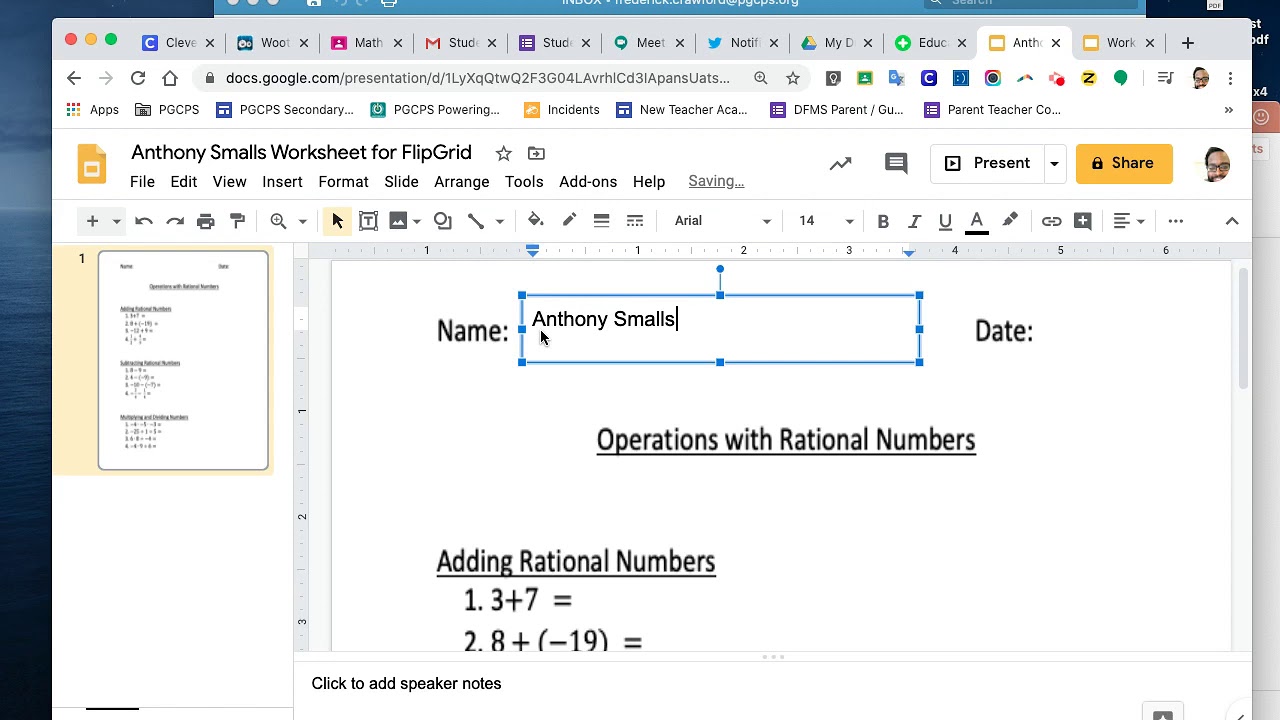Screen dimensions: 1280x720
Task: Click the print icon
Action: pos(206,221)
